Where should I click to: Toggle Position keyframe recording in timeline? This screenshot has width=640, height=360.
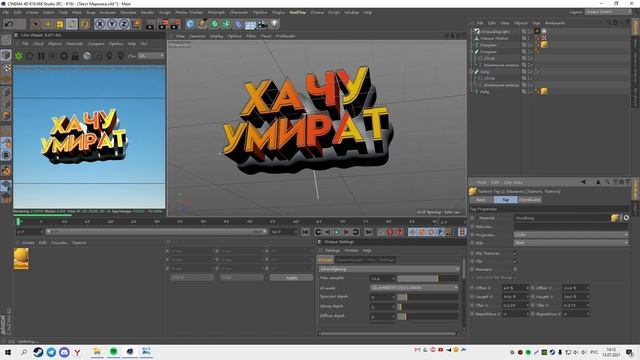pos(412,232)
